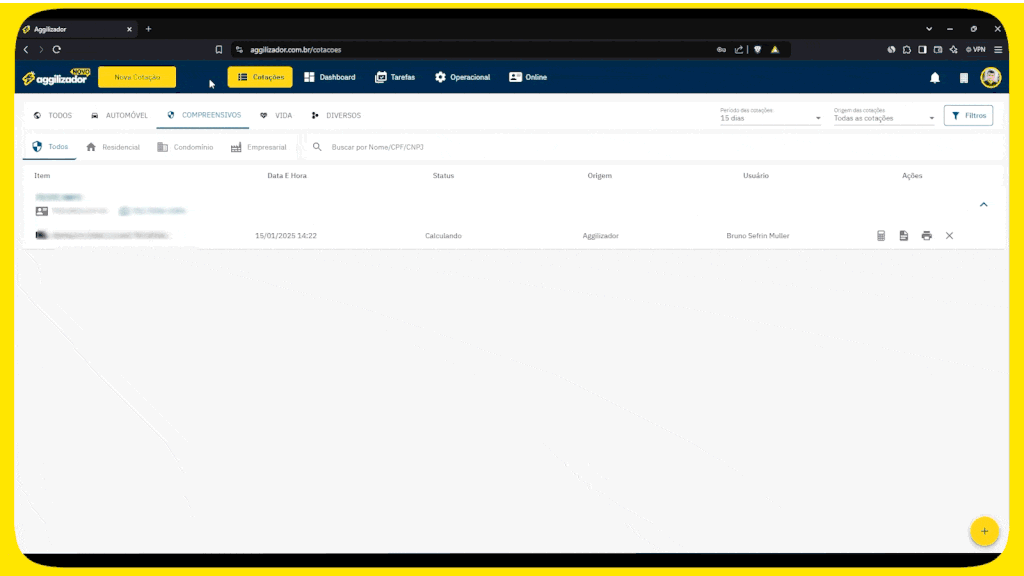Bookmark the page via the address bar icon
The height and width of the screenshot is (576, 1024).
[x=219, y=49]
